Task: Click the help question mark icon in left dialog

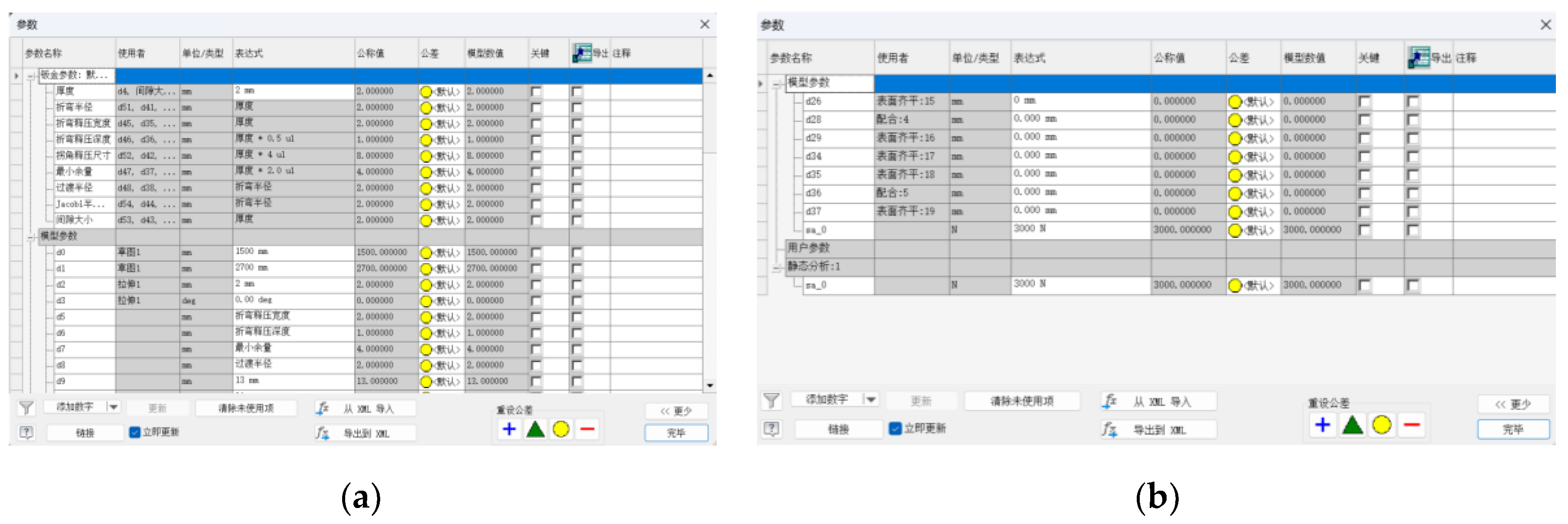Action: 26,433
